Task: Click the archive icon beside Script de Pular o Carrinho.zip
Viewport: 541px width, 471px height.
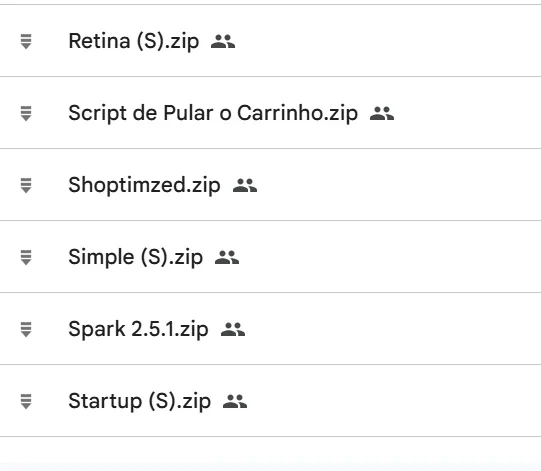Action: coord(26,114)
